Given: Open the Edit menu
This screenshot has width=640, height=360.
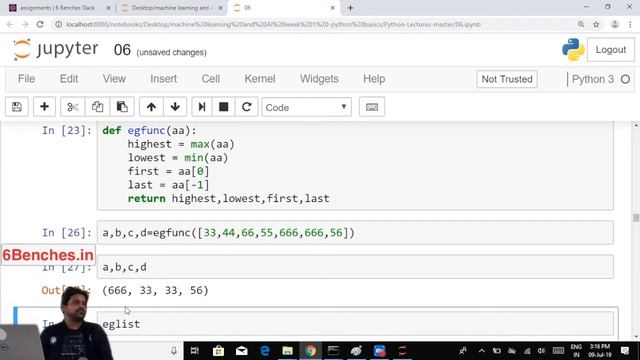Looking at the screenshot, I should point(69,79).
